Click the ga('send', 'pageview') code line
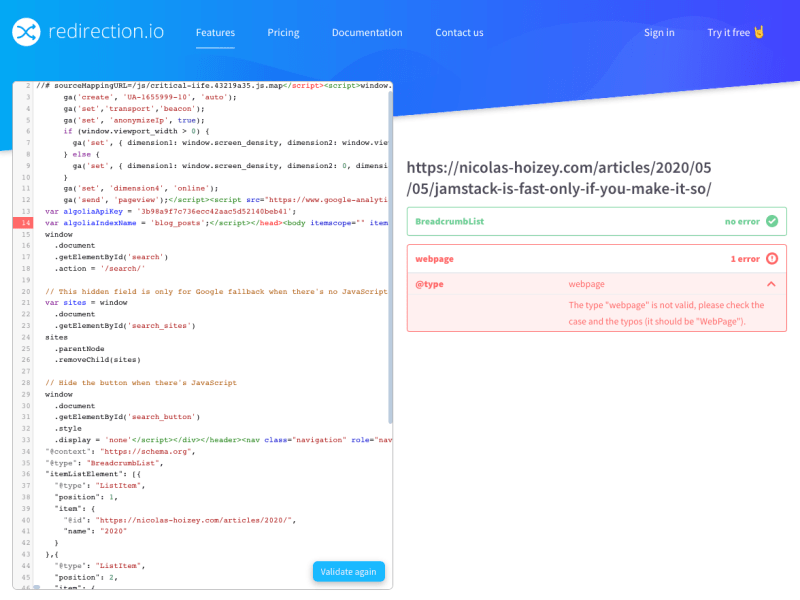800x600 pixels. (226, 200)
